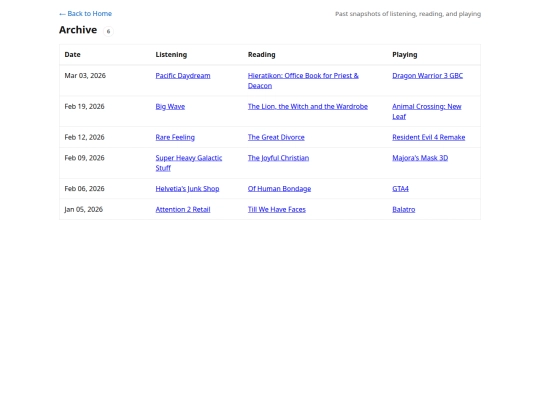Viewport: 540px width, 405px height.
Task: Click the Past snapshots subtitle text
Action: click(408, 14)
